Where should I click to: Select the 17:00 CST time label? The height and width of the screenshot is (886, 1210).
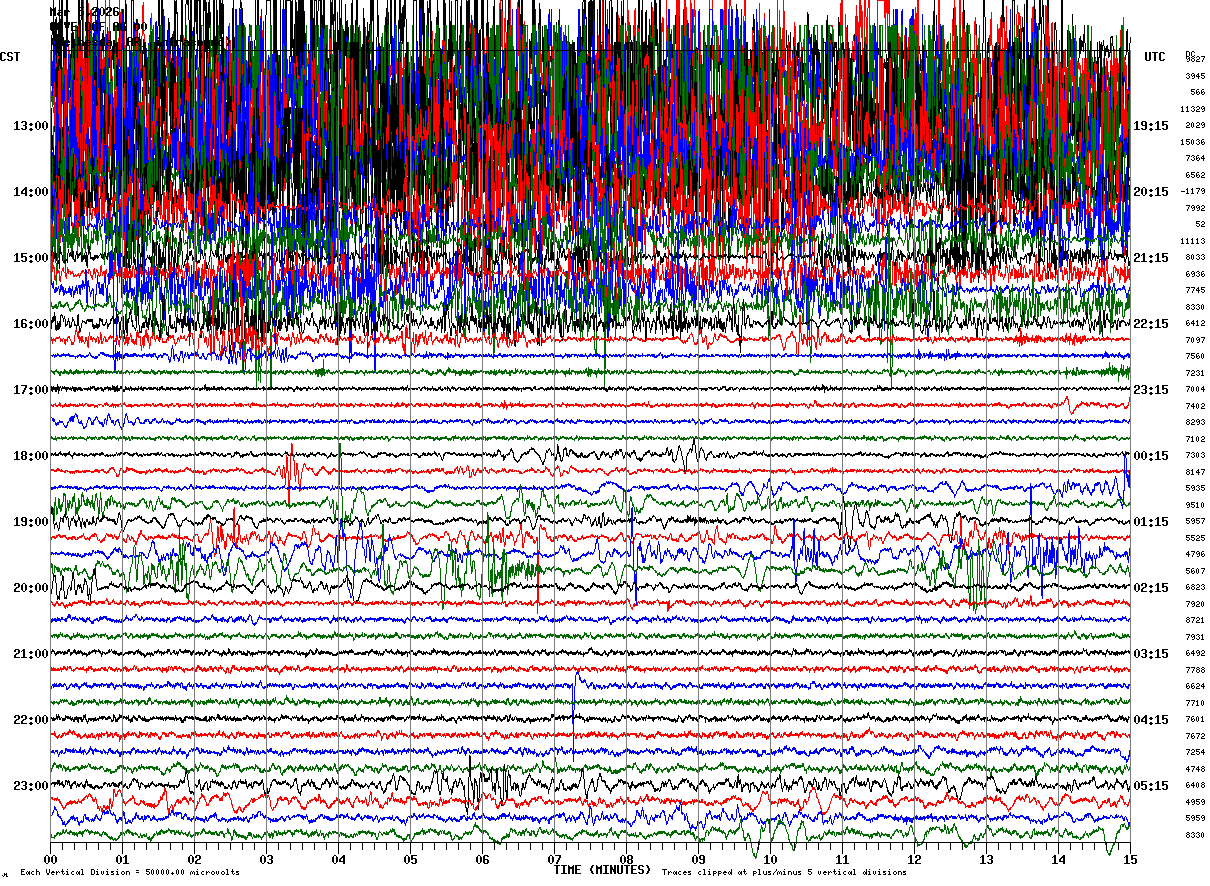(31, 390)
